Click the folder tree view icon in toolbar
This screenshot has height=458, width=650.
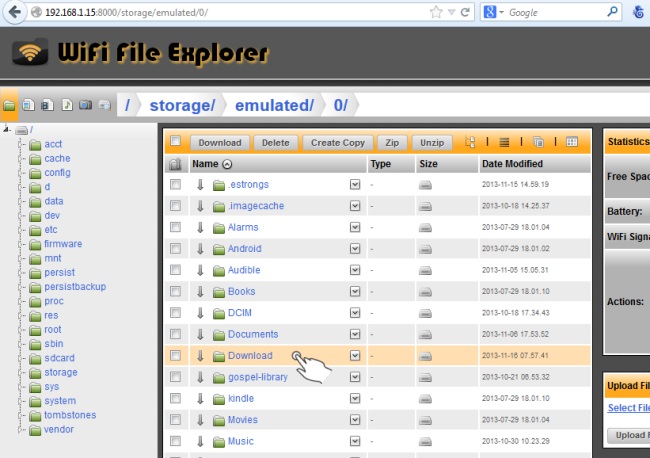pyautogui.click(x=471, y=143)
